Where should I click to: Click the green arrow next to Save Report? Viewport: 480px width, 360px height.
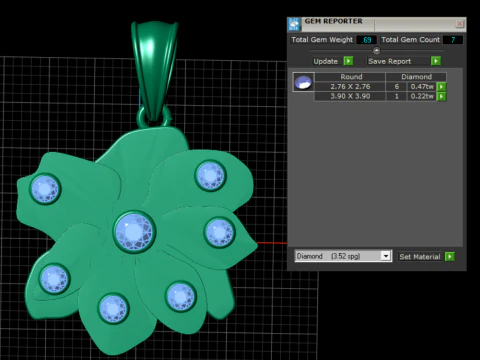(x=436, y=61)
